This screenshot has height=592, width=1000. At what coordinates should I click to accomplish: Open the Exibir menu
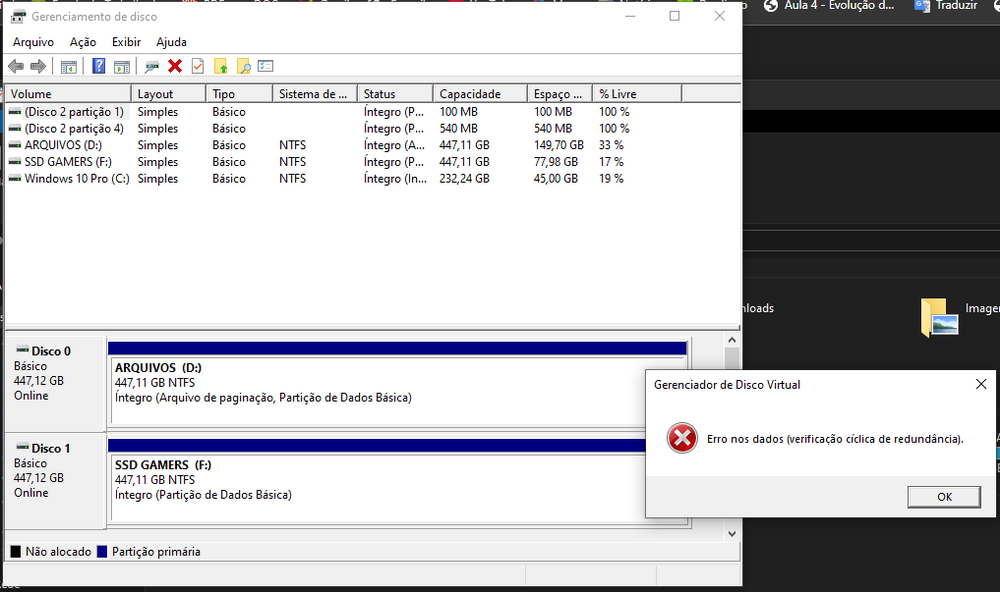coord(126,42)
